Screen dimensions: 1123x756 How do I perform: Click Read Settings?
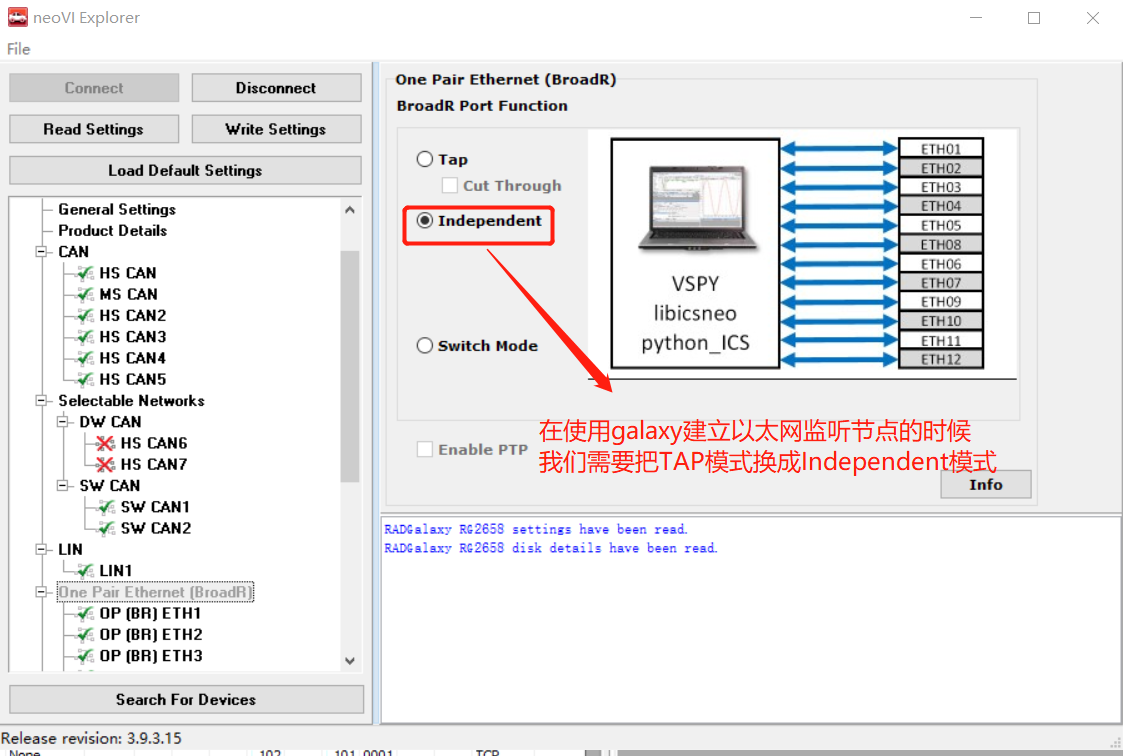point(94,130)
